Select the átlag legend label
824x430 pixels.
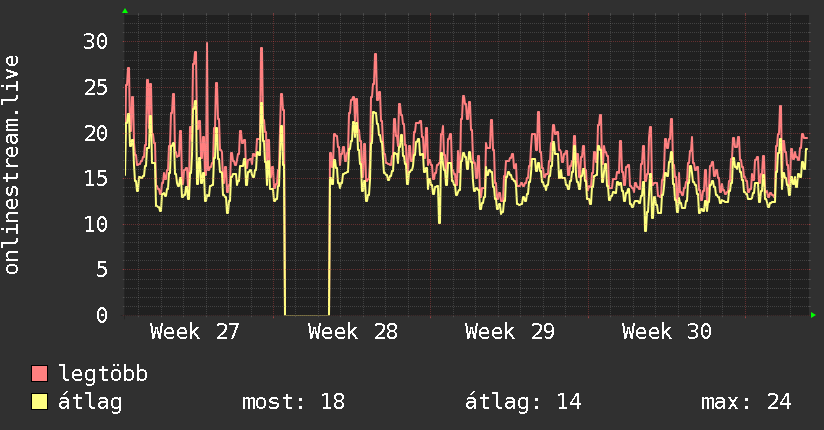90,403
